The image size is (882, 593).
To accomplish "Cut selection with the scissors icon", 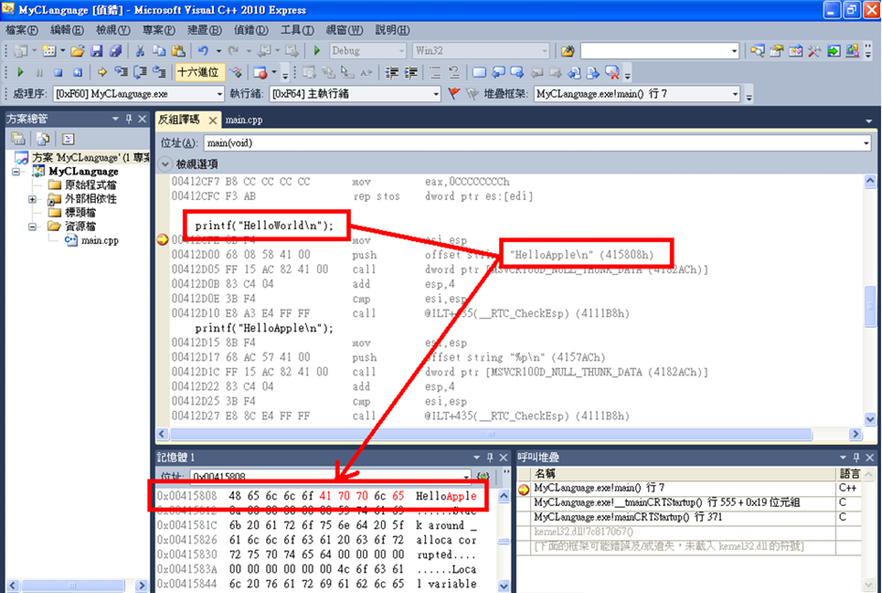I will (140, 51).
